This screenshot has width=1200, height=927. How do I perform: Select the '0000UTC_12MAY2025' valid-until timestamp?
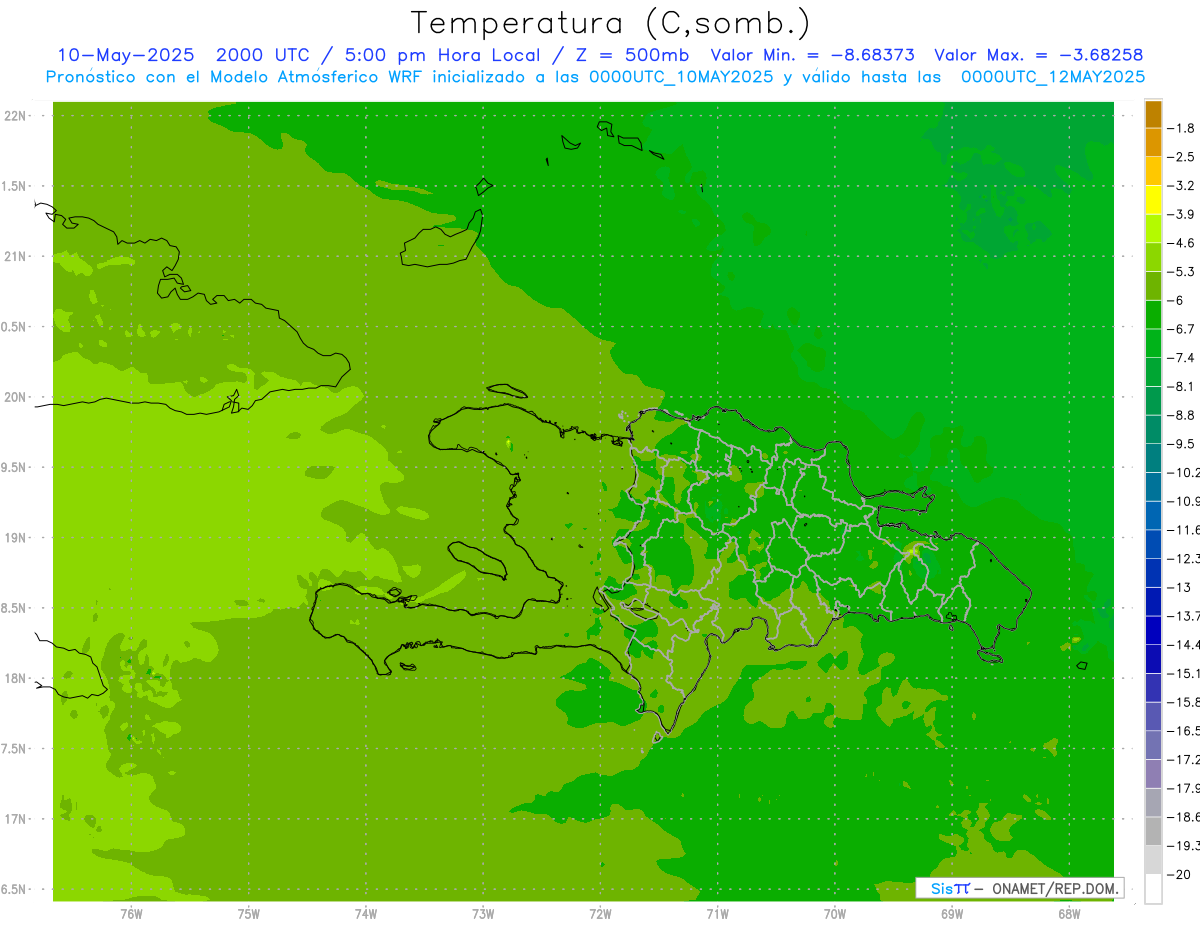1053,77
